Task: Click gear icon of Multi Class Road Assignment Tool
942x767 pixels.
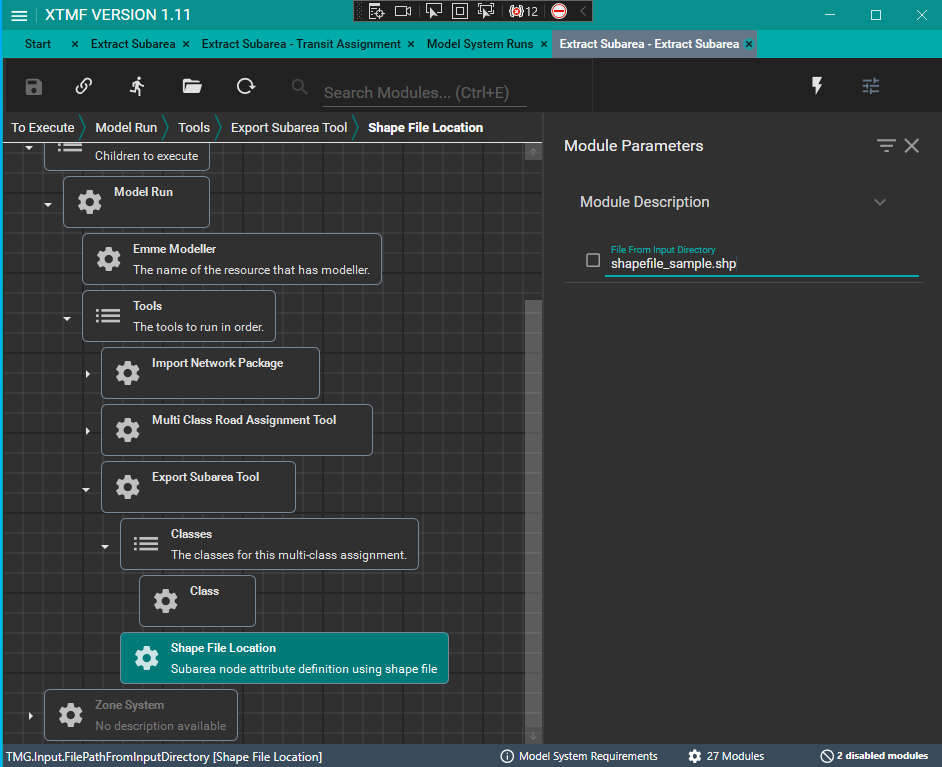Action: point(127,430)
